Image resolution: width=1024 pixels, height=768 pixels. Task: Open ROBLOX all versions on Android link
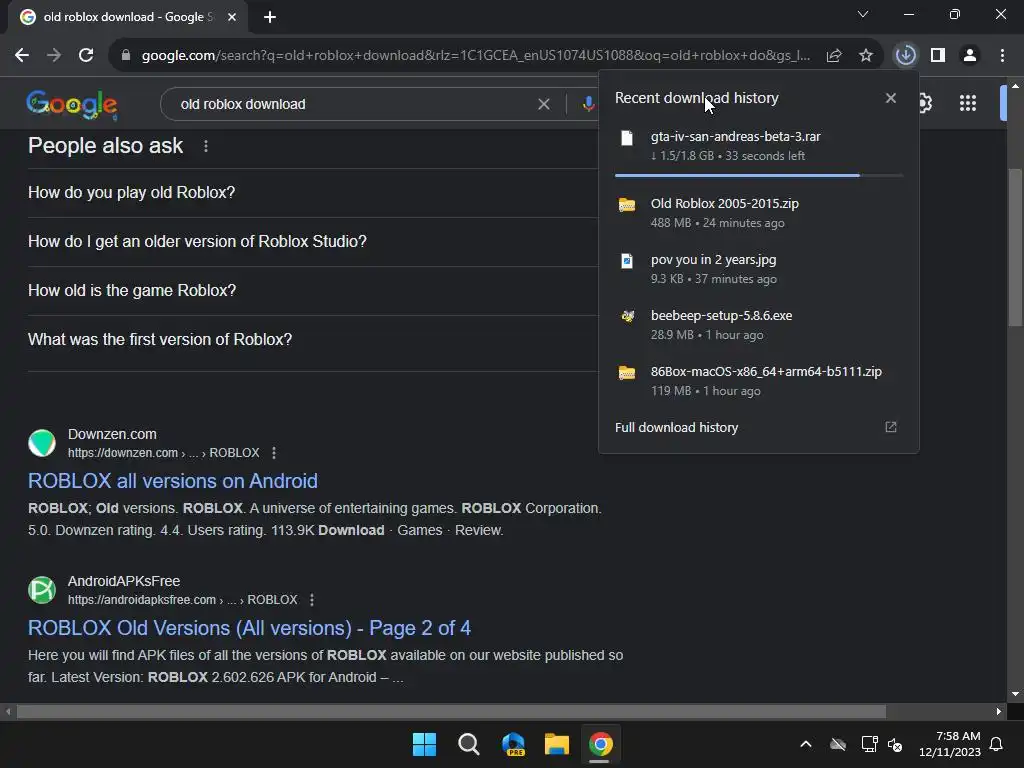(x=173, y=481)
